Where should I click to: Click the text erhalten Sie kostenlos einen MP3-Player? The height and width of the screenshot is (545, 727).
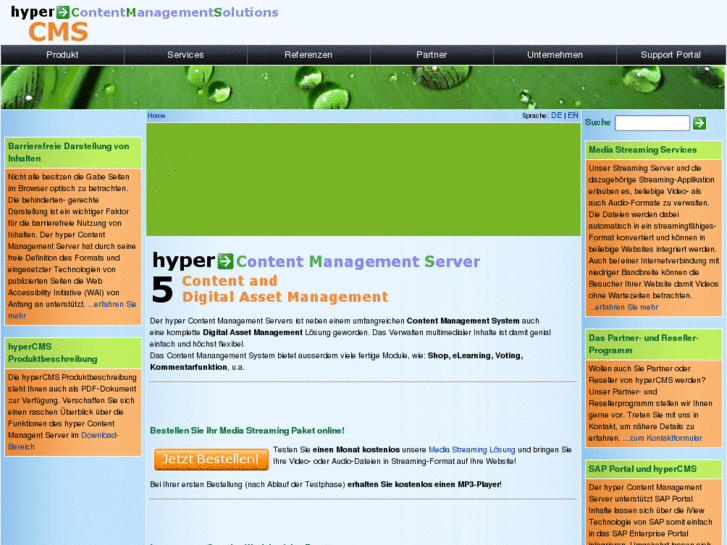click(424, 484)
